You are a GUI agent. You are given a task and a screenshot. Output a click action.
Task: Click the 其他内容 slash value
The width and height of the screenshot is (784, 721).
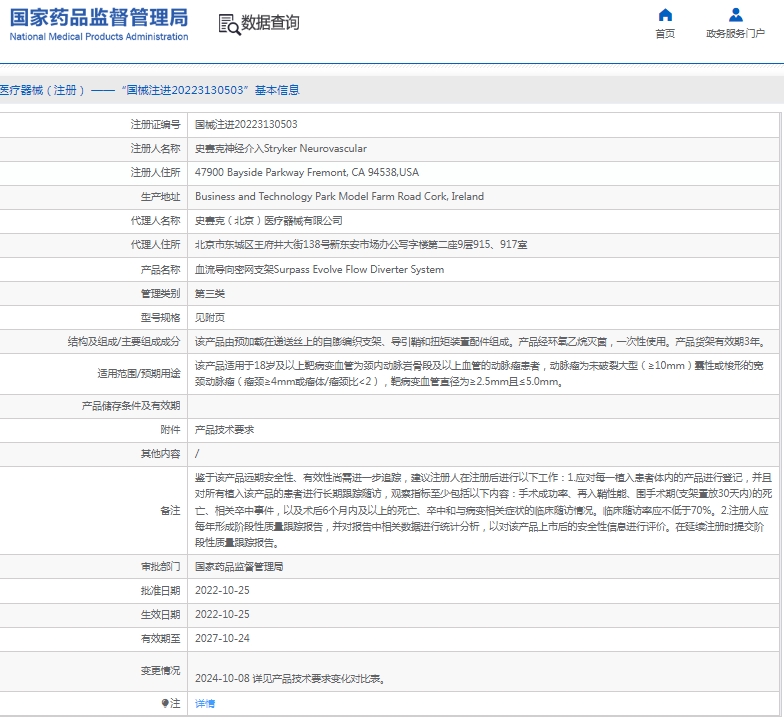197,454
